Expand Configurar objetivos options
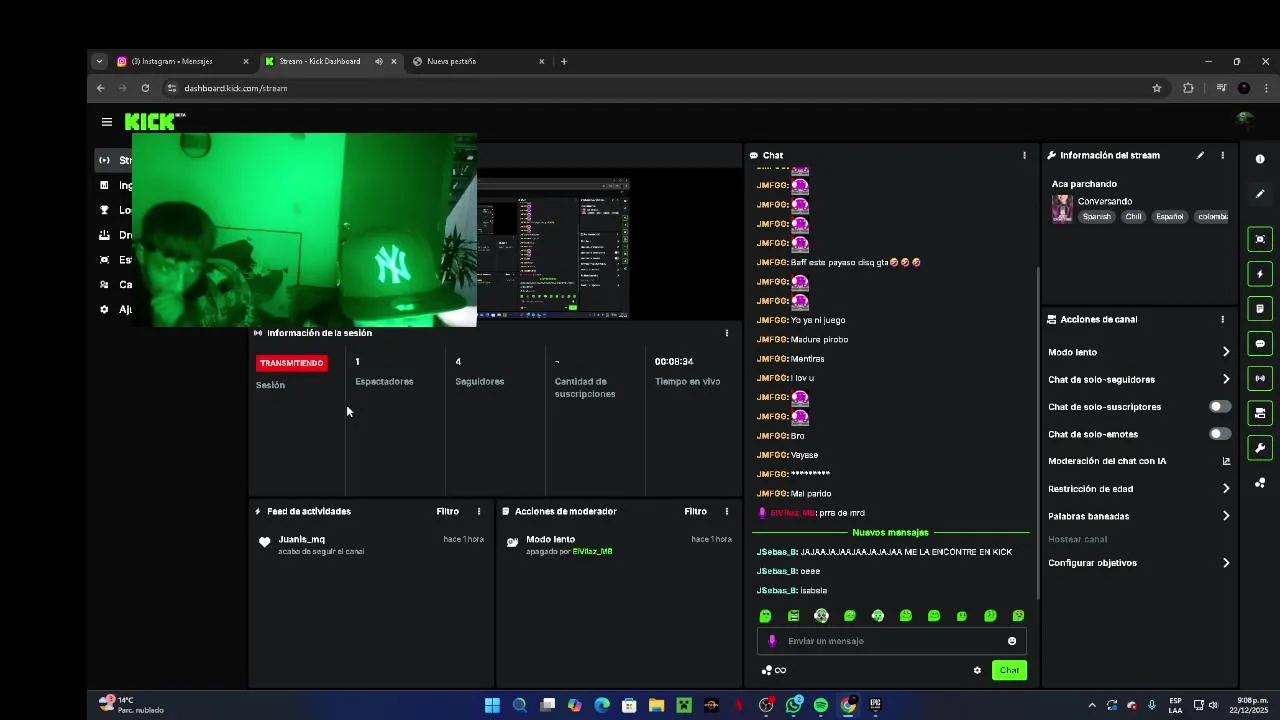The image size is (1280, 720). tap(1226, 563)
